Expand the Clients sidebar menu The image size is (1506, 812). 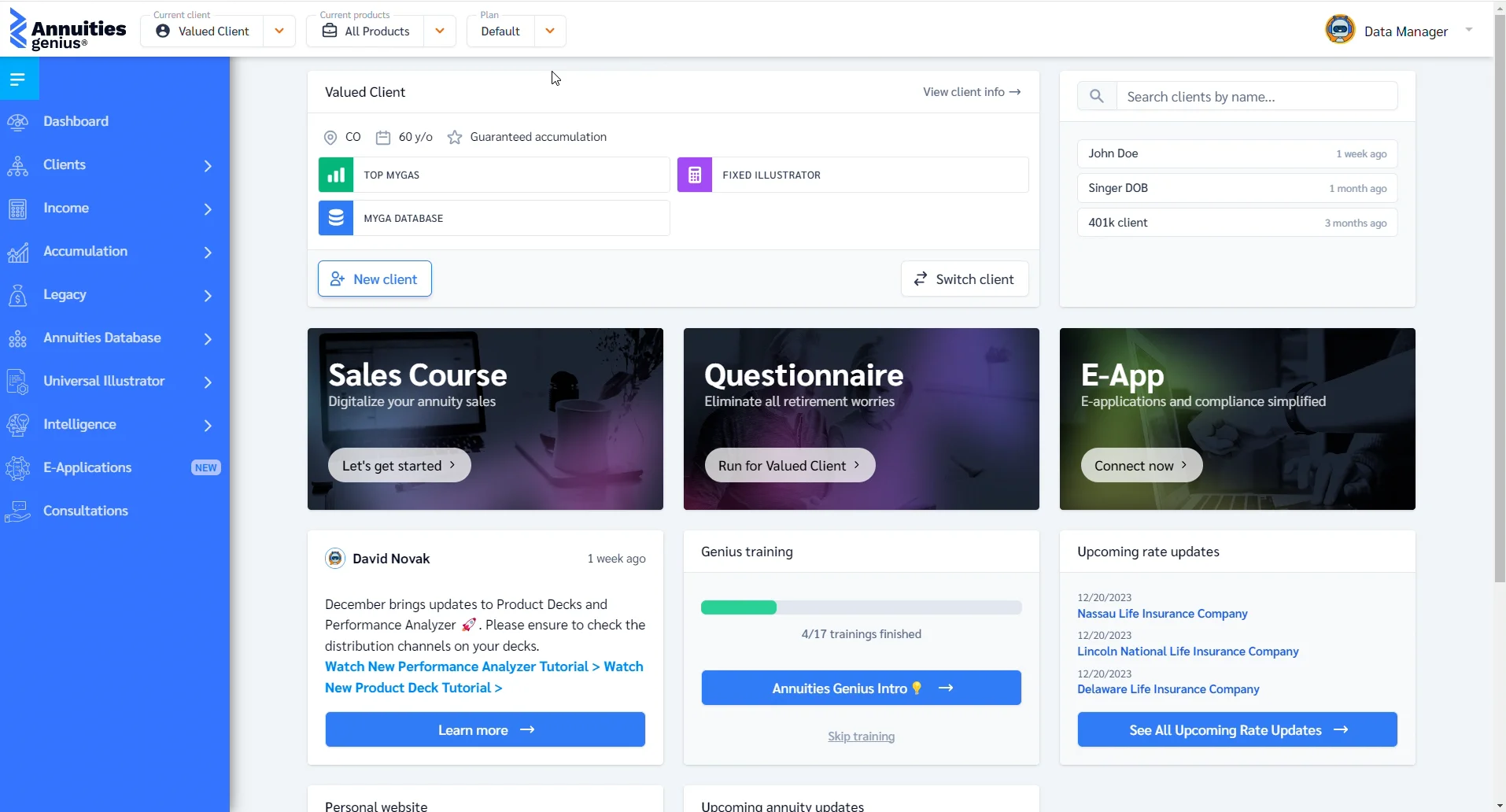click(208, 165)
